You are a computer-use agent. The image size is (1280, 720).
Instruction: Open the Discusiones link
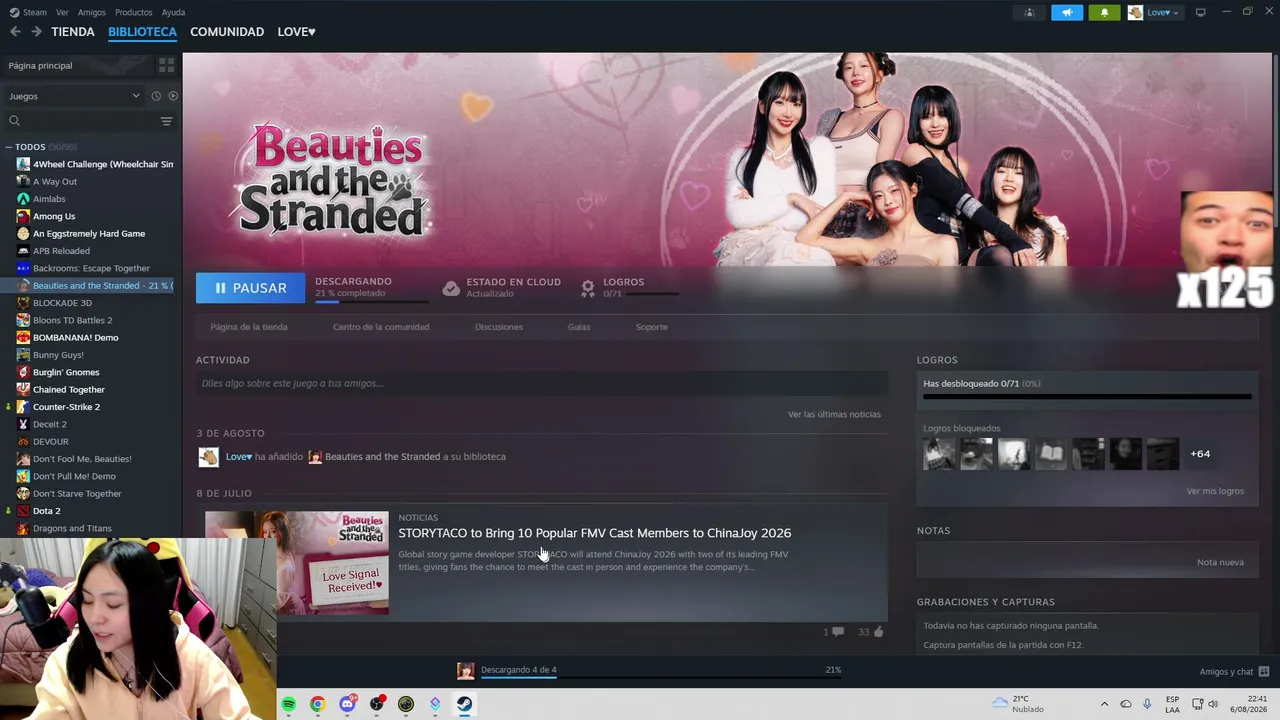[499, 327]
